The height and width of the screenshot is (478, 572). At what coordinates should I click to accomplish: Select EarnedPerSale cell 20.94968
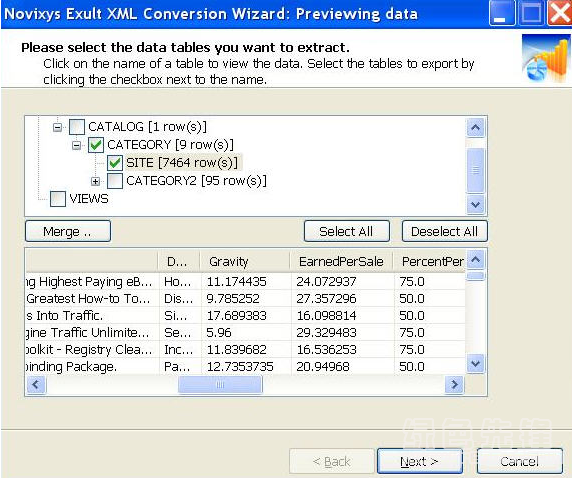click(x=343, y=366)
